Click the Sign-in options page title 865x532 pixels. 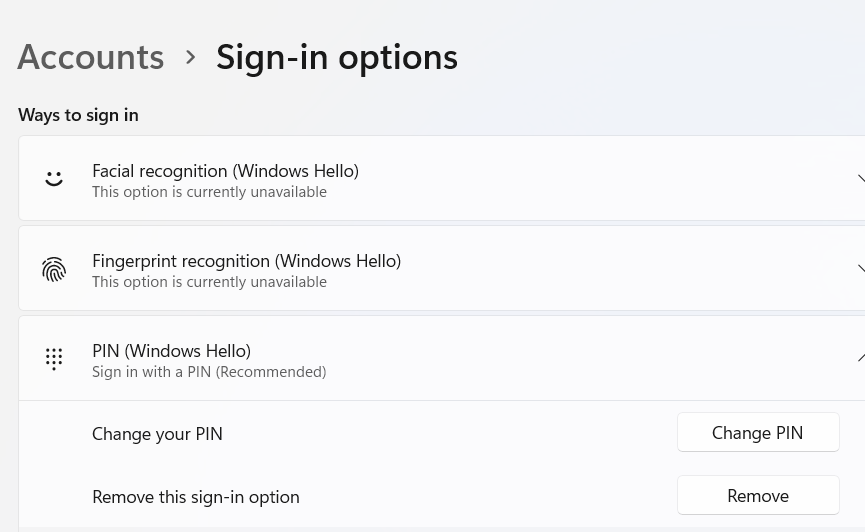(337, 58)
